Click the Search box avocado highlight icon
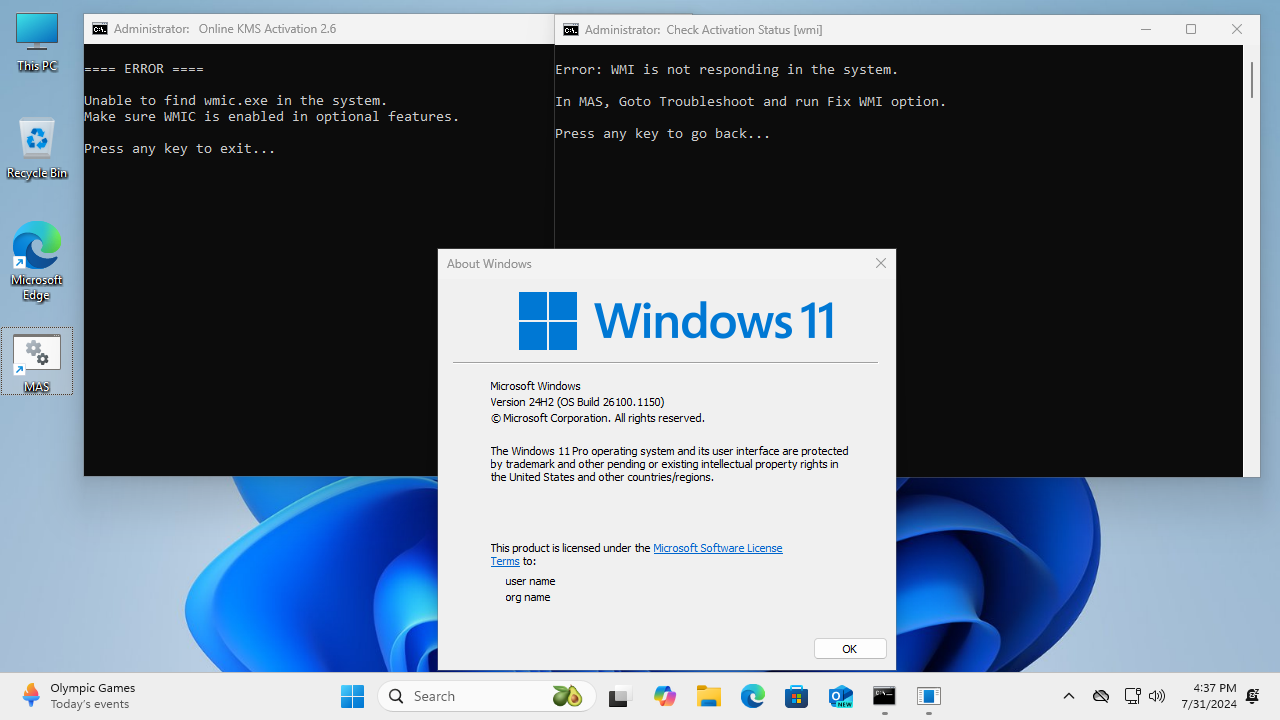The image size is (1280, 720). [567, 696]
